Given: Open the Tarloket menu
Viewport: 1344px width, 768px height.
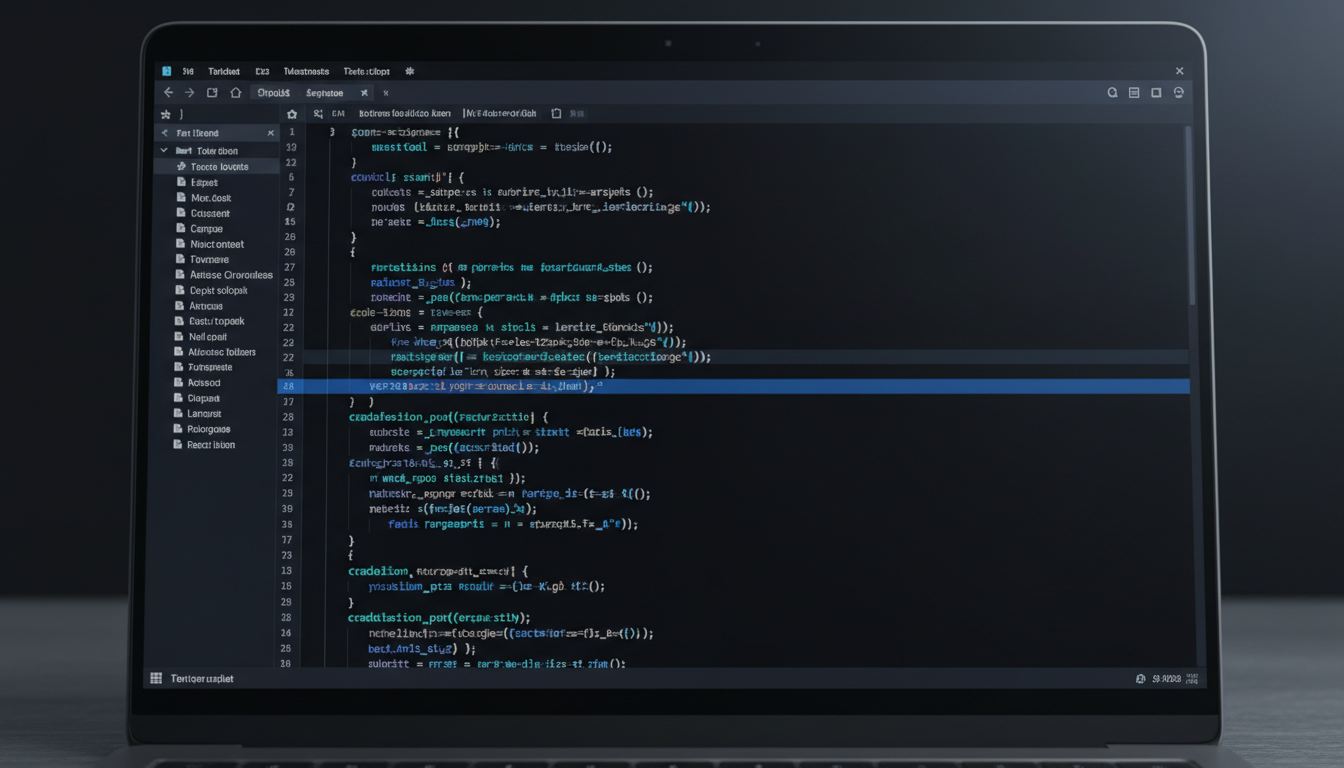Looking at the screenshot, I should click(x=223, y=72).
